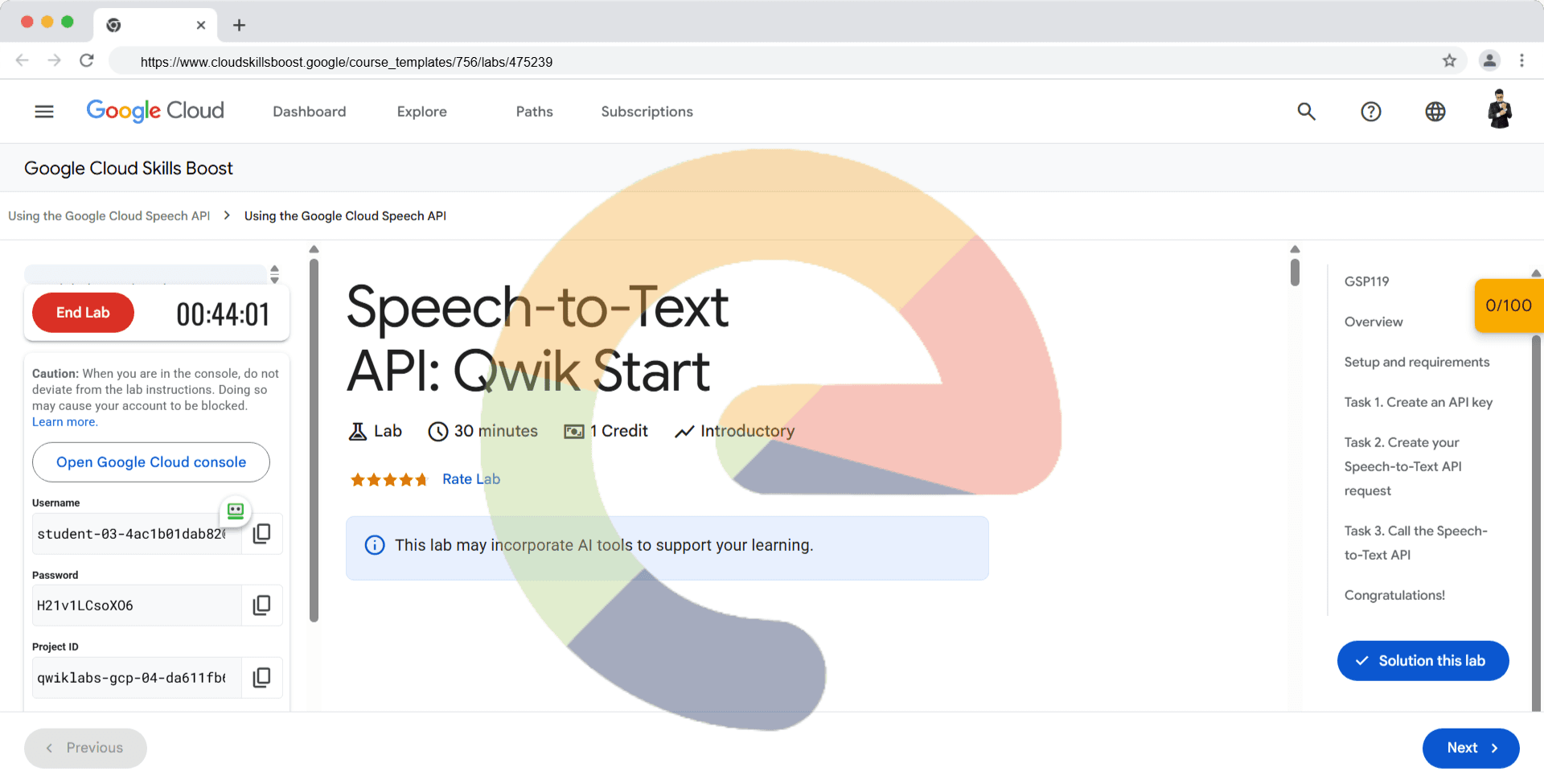This screenshot has width=1544, height=784.
Task: Click the browser address bar URL
Action: (347, 62)
